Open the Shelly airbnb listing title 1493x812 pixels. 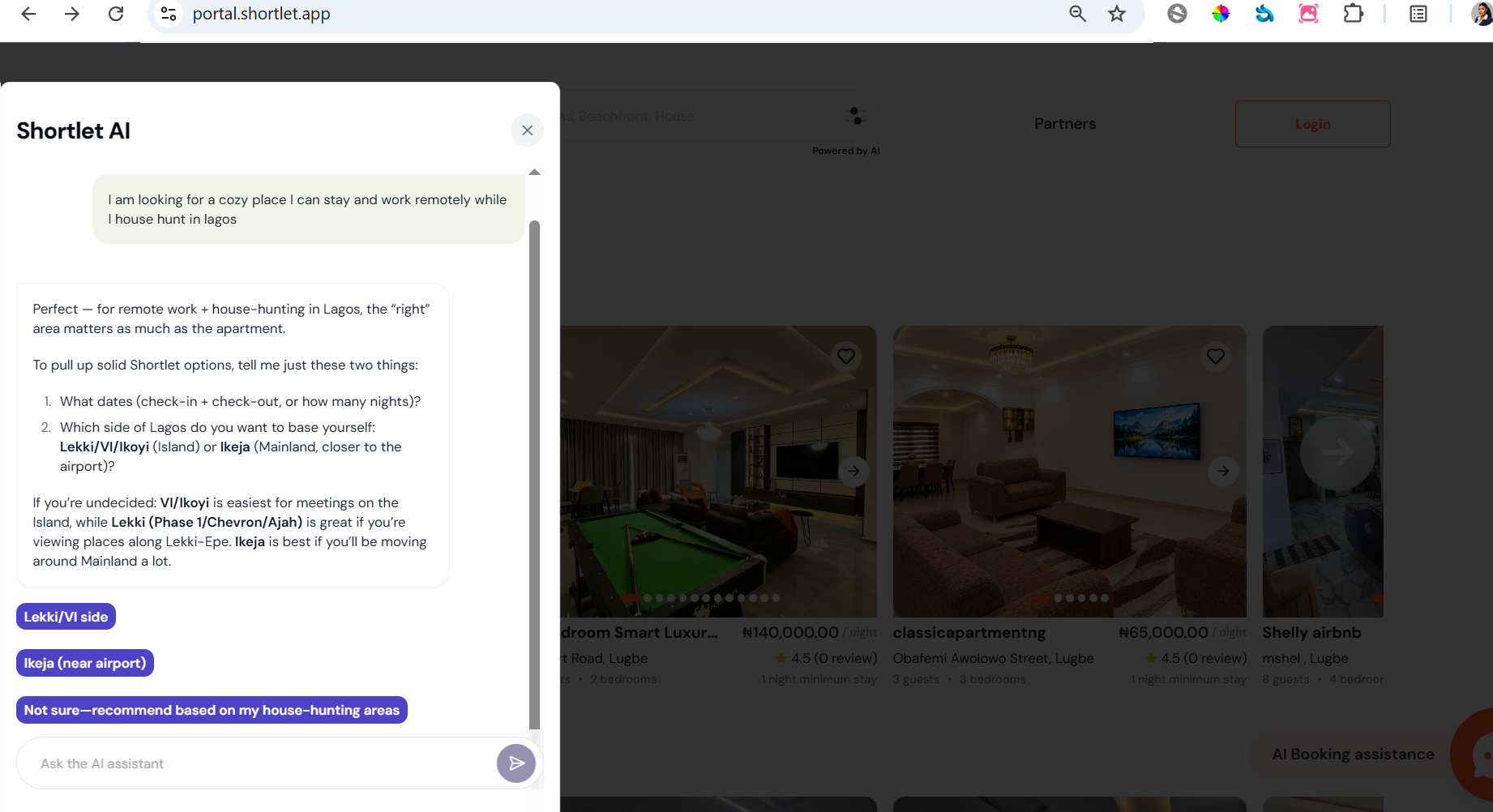point(1311,633)
